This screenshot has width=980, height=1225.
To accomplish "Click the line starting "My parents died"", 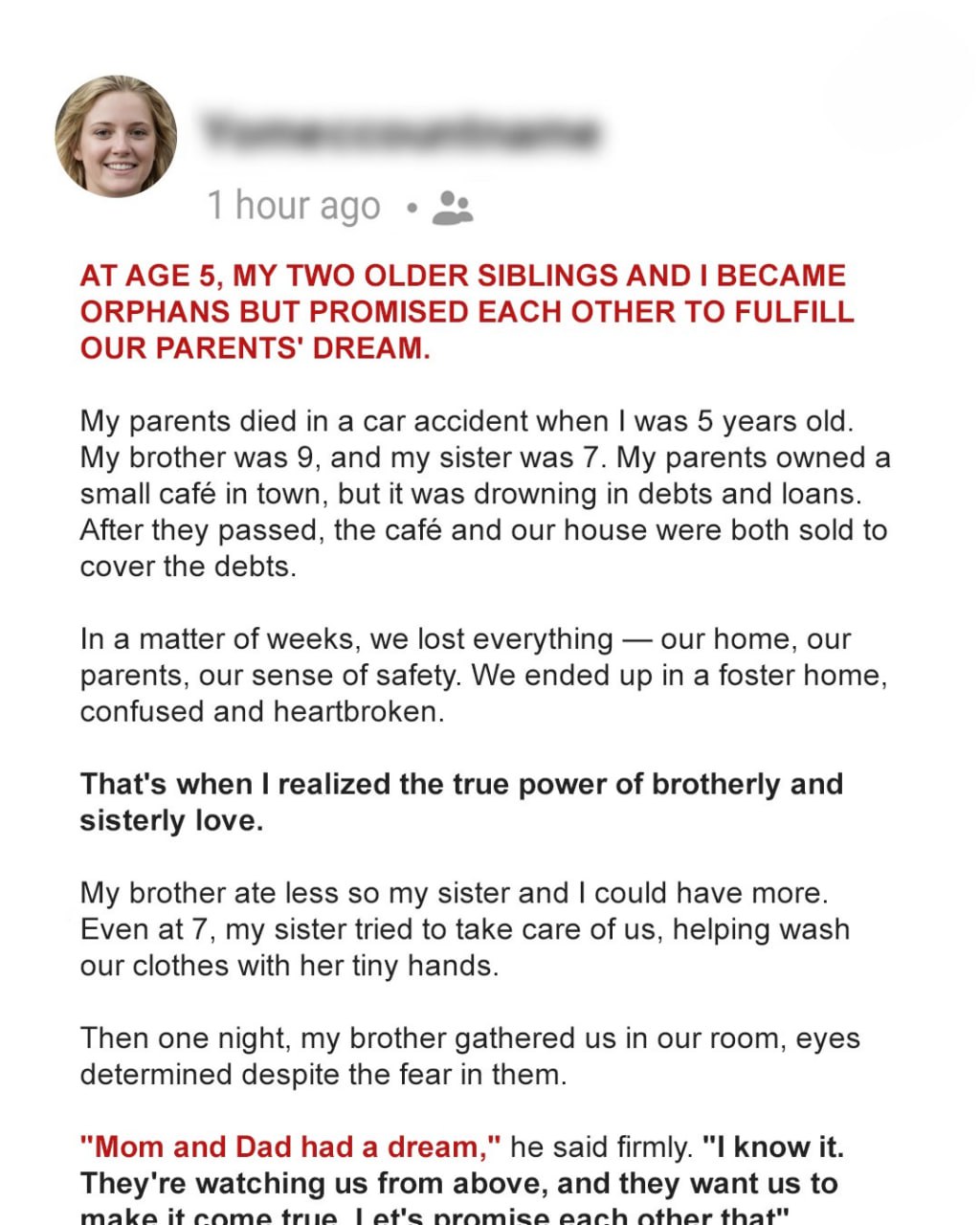I will coord(465,421).
